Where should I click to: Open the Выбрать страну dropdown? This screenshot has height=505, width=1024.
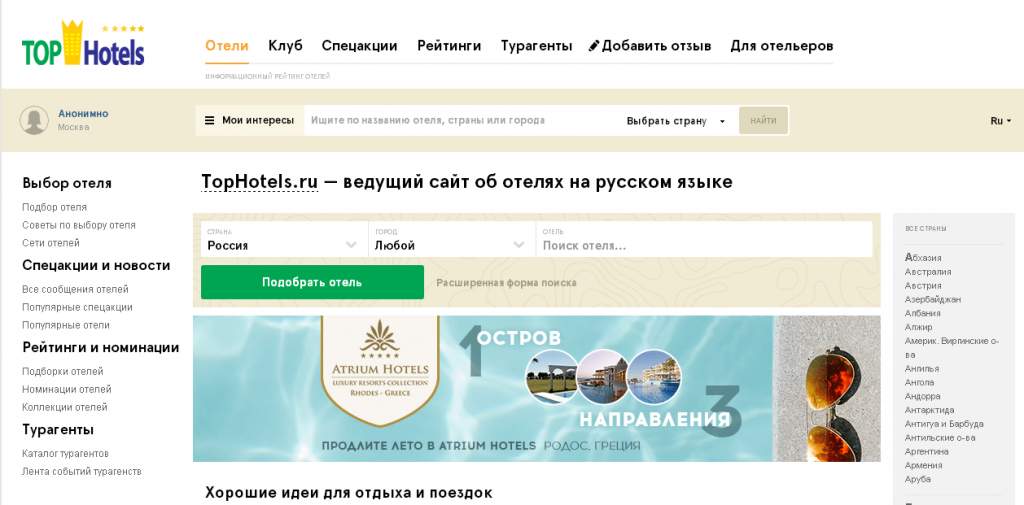pyautogui.click(x=676, y=121)
